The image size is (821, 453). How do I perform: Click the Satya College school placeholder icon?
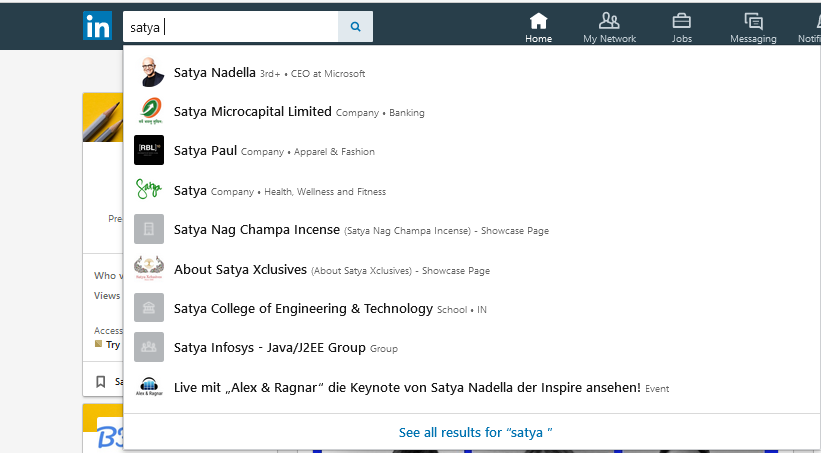point(149,307)
